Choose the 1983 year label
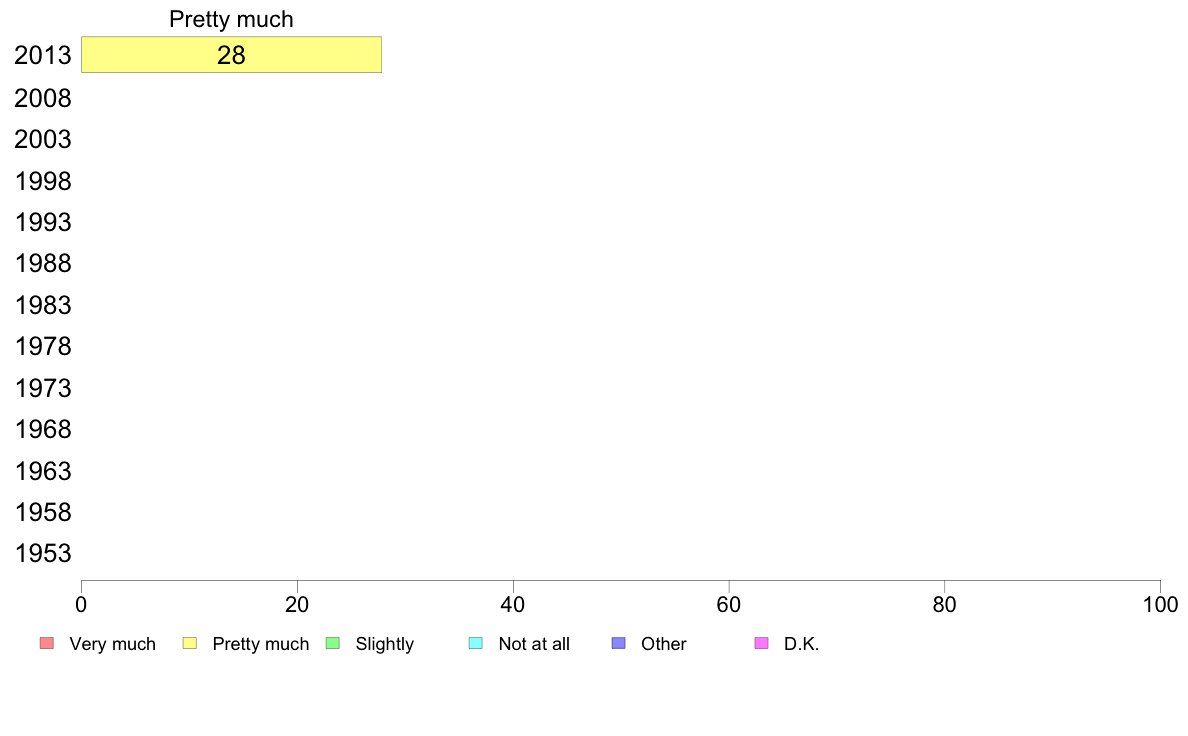Screen dimensions: 1188x736 click(42, 305)
